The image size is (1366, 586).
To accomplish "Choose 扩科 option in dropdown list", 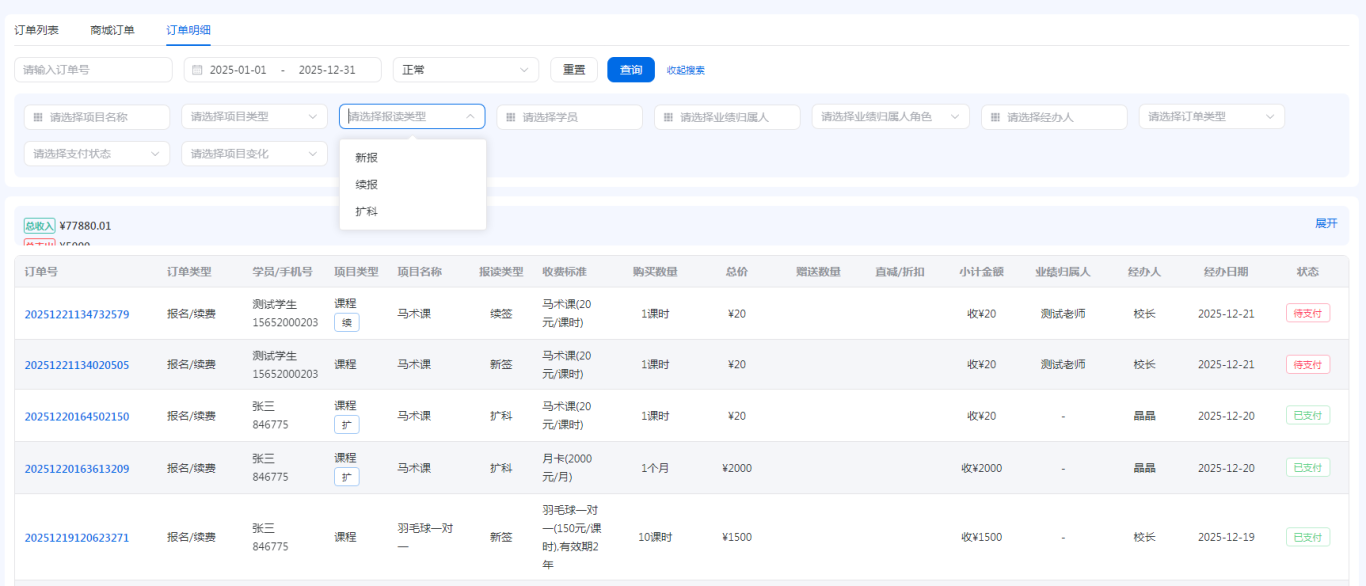I will point(367,212).
